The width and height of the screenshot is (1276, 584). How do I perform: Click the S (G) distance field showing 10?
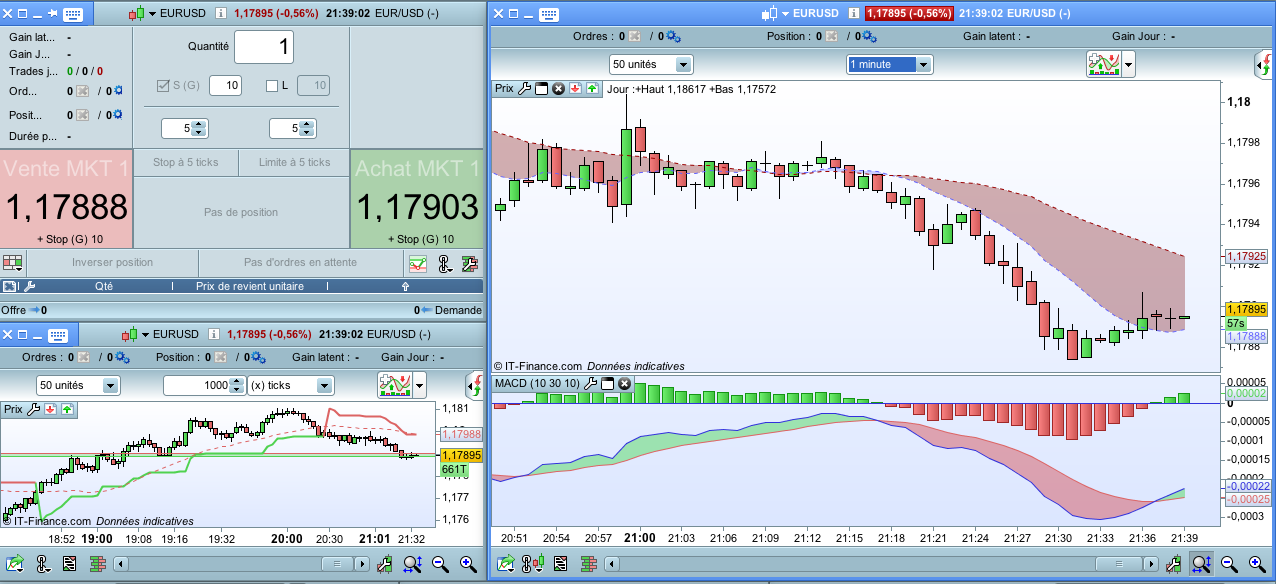pyautogui.click(x=225, y=86)
